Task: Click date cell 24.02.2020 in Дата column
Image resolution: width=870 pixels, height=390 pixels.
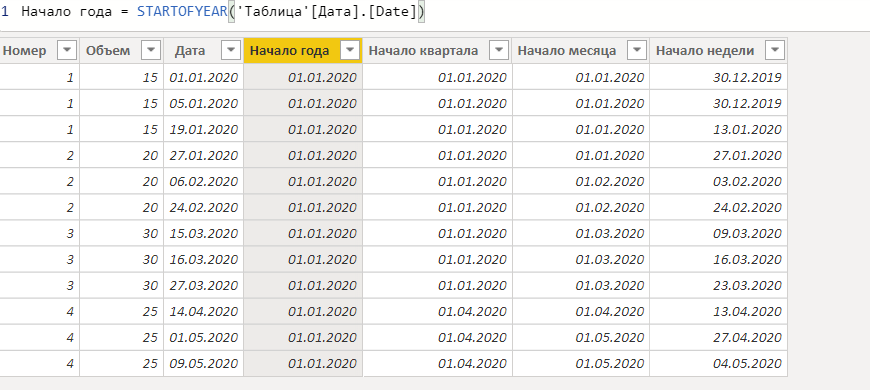Action: click(x=204, y=207)
